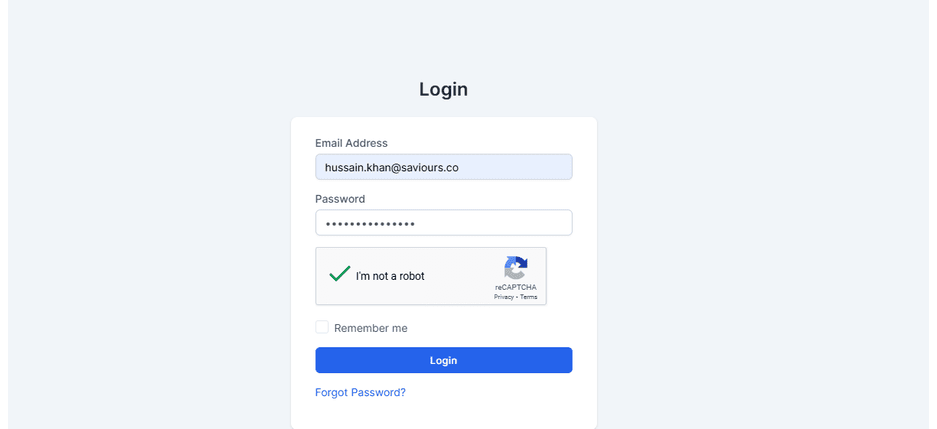This screenshot has width=937, height=429.
Task: Click the small "reCAPTCHA" caption text
Action: pos(515,287)
